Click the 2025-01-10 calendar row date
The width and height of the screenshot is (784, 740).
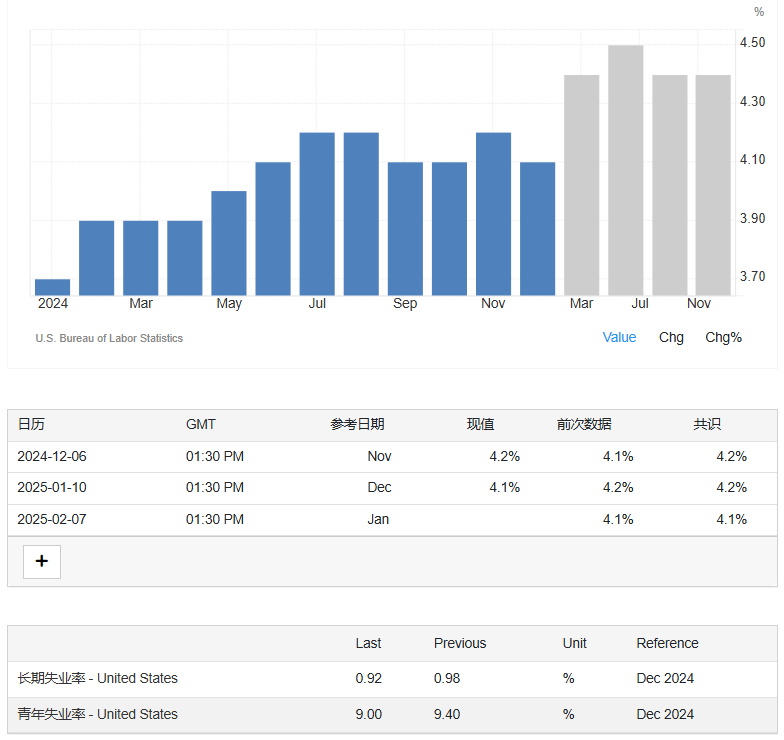click(x=52, y=488)
